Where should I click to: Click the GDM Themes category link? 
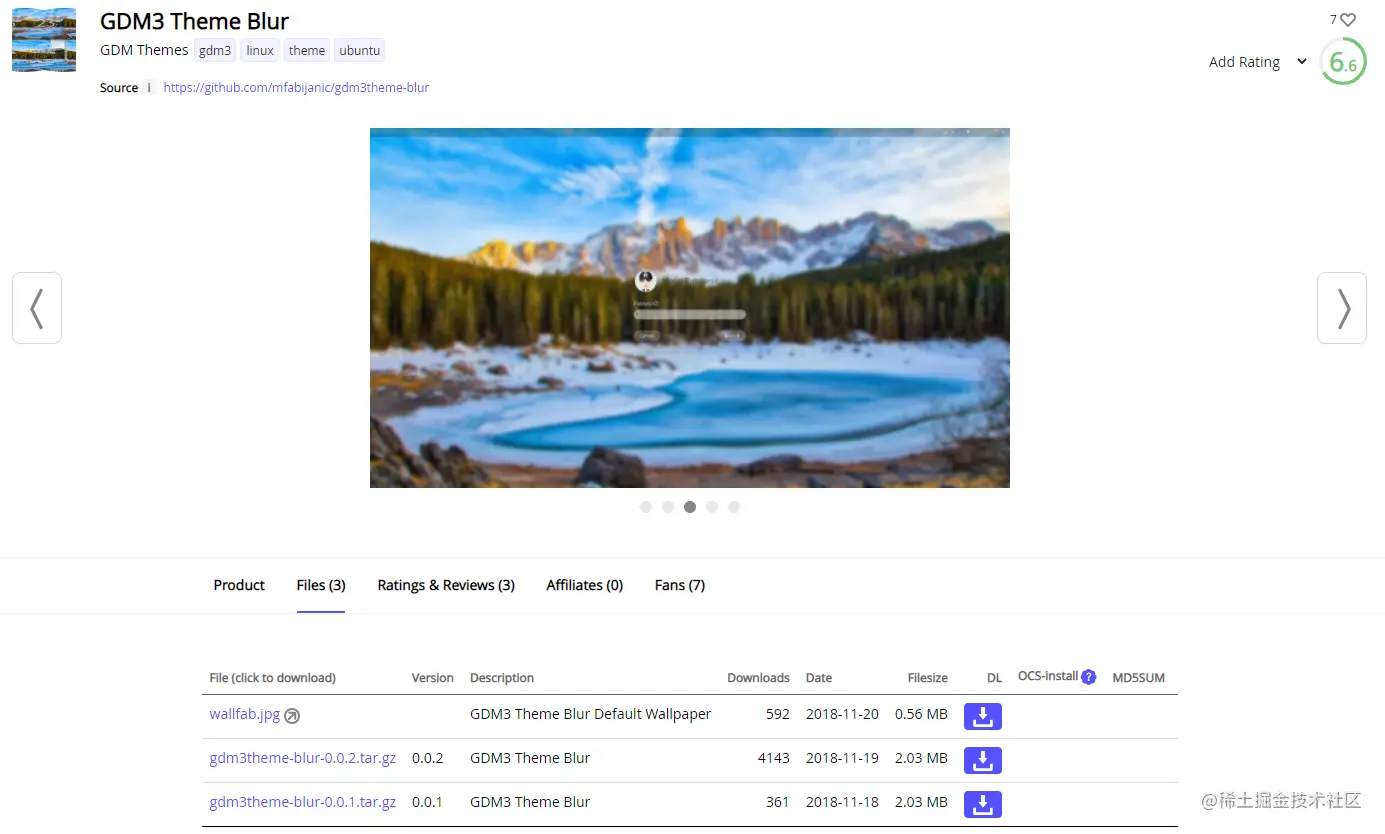pos(144,50)
